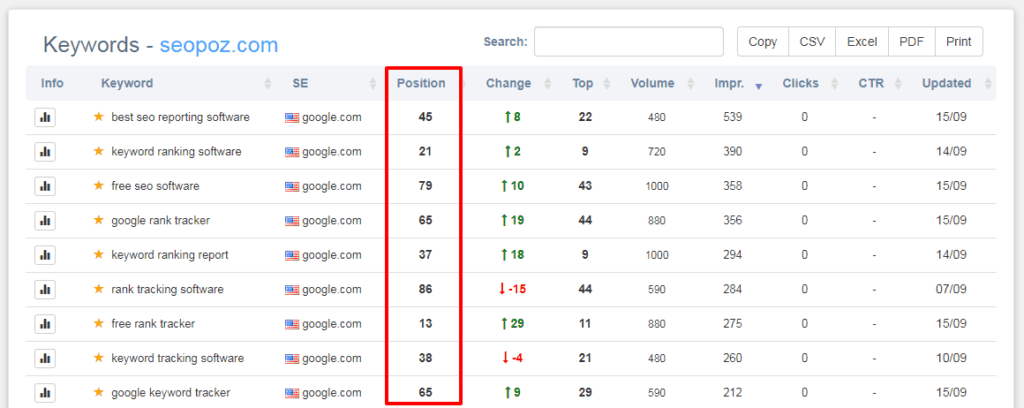1024x408 pixels.
Task: Select keyword text 'google rank tracker'
Action: 161,221
